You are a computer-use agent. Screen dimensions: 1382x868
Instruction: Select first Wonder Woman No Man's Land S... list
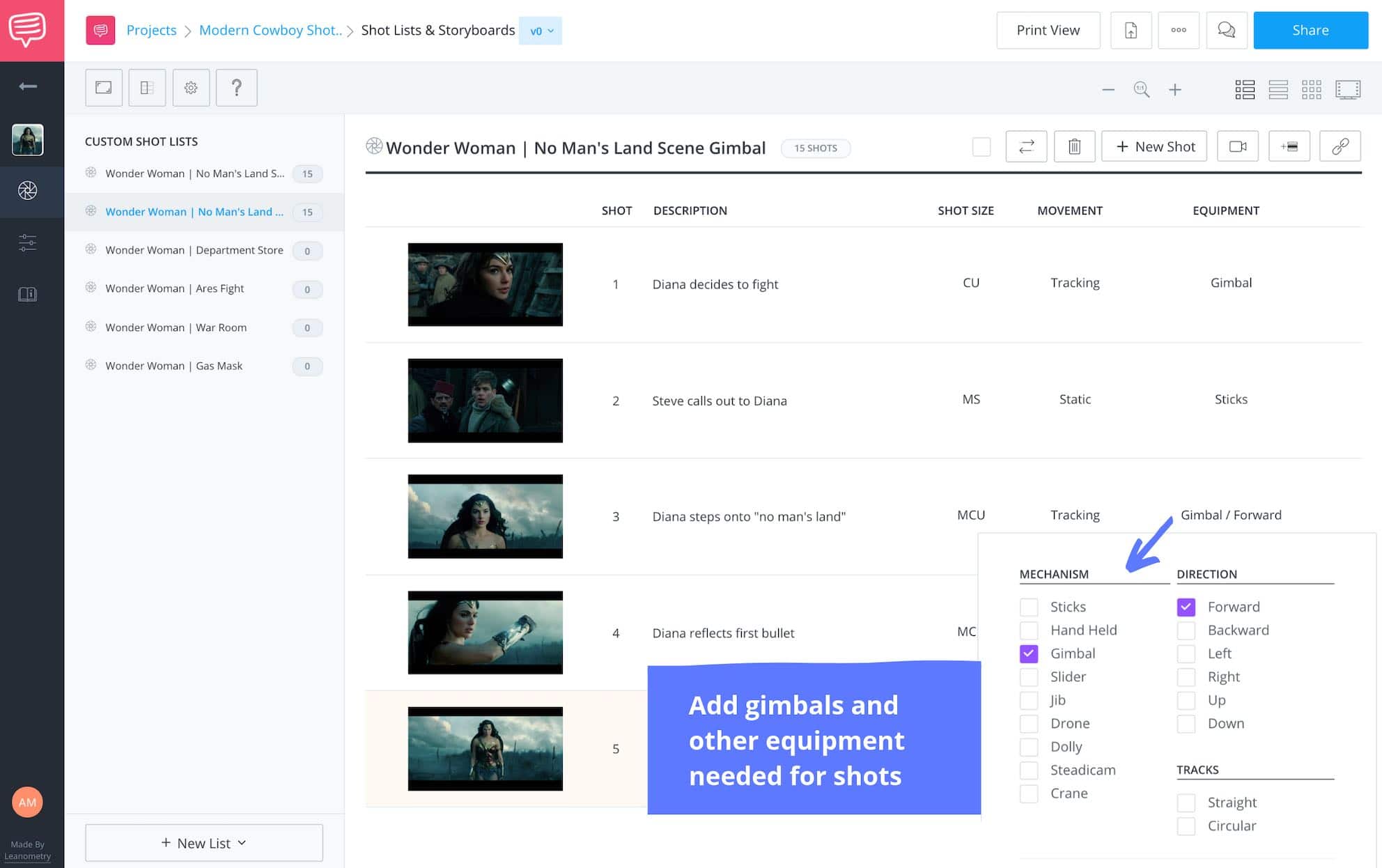(x=204, y=173)
